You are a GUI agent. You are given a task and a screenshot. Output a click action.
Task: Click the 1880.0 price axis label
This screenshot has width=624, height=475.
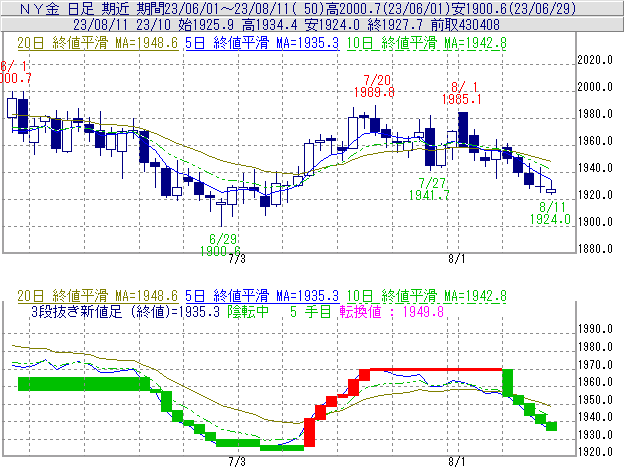[595, 249]
